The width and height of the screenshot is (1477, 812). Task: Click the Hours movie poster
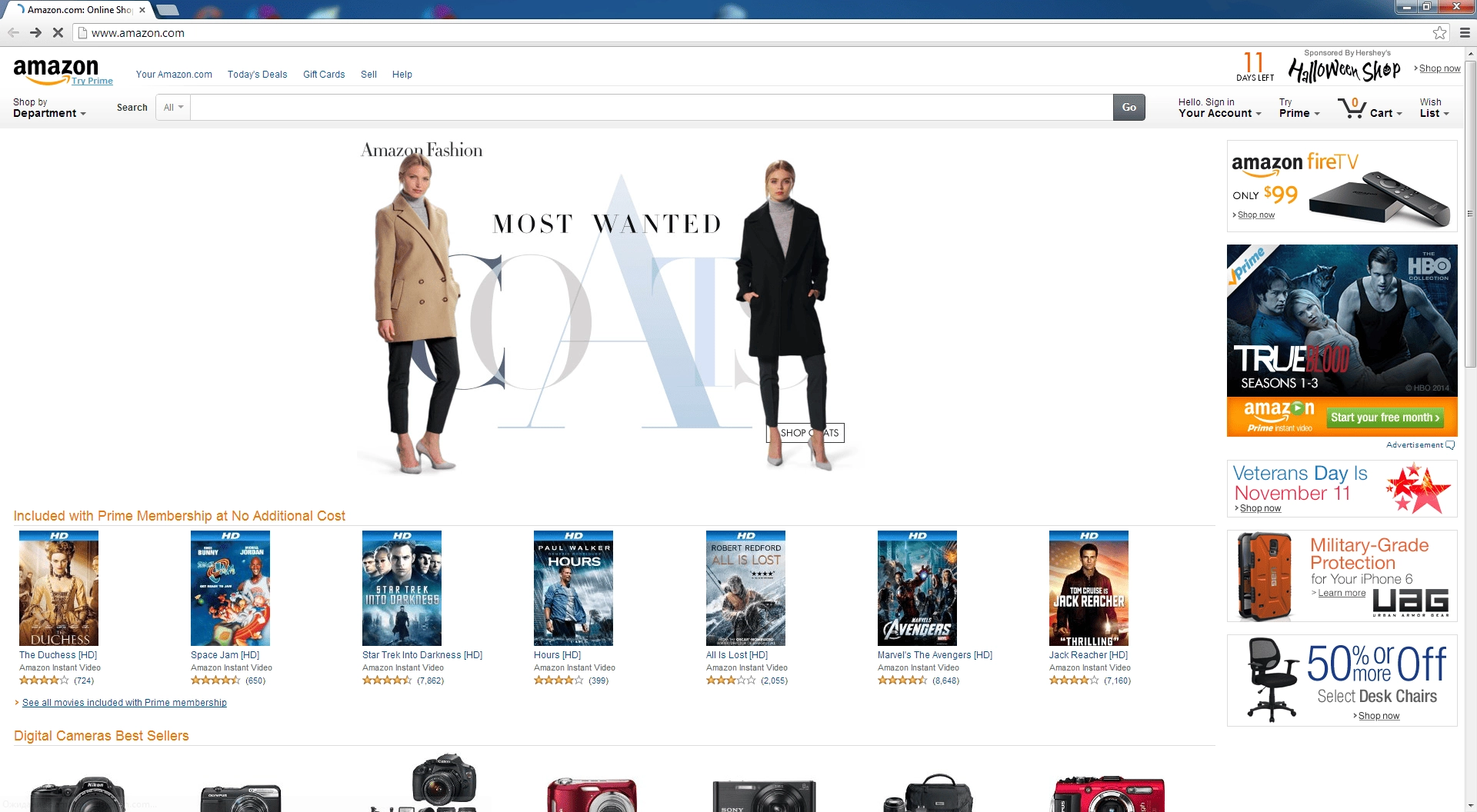click(573, 588)
